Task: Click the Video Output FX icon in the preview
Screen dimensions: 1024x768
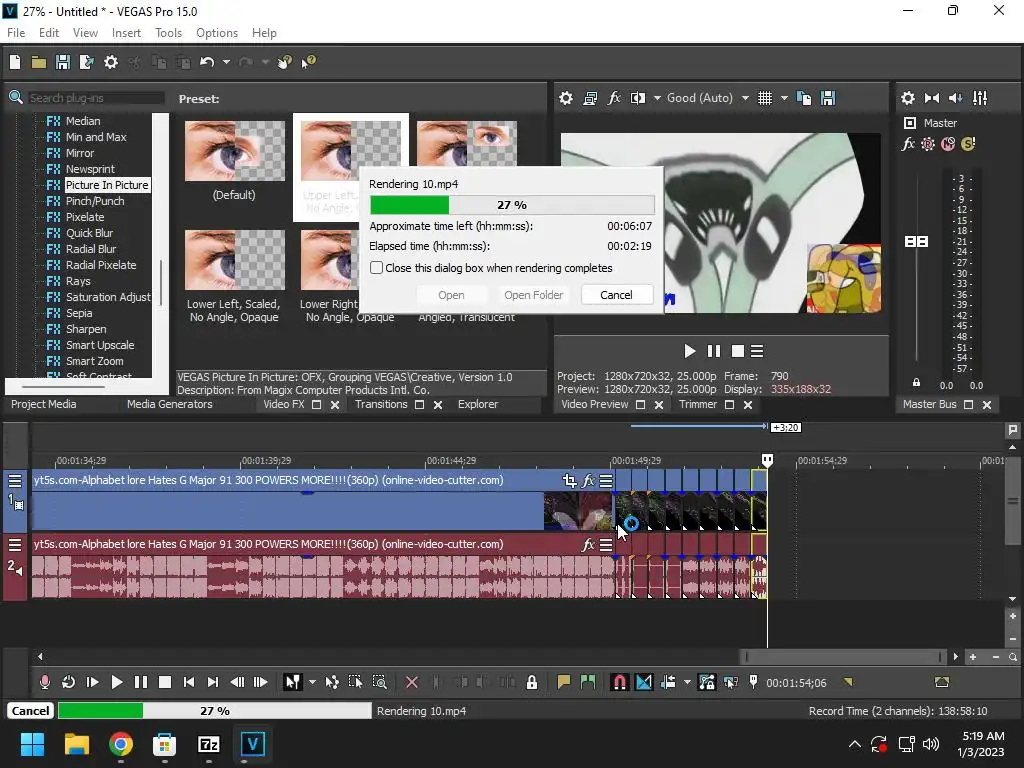Action: pos(614,98)
